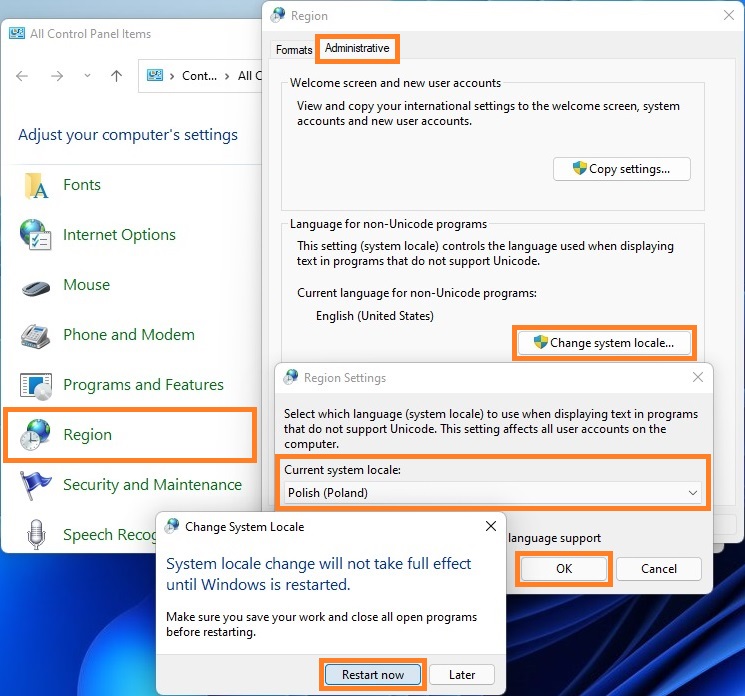Open the Programs and Features link

143,384
